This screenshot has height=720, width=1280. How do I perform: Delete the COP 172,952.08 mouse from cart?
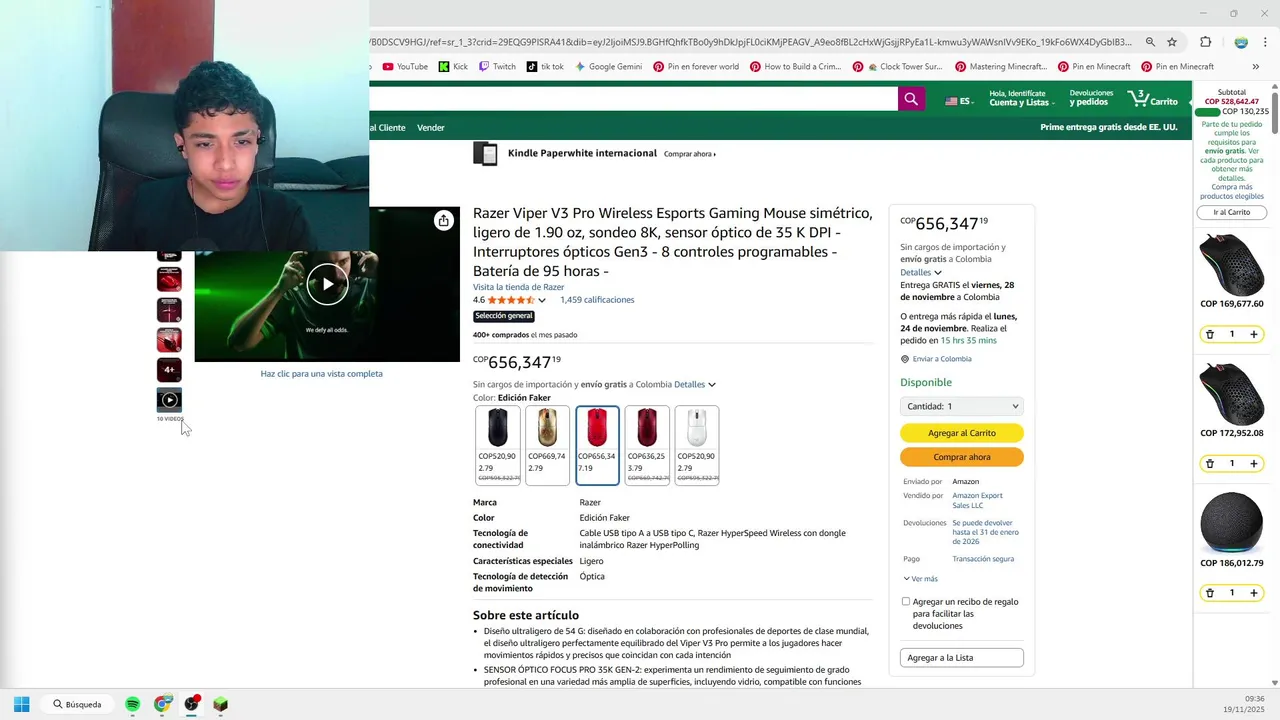(1209, 463)
